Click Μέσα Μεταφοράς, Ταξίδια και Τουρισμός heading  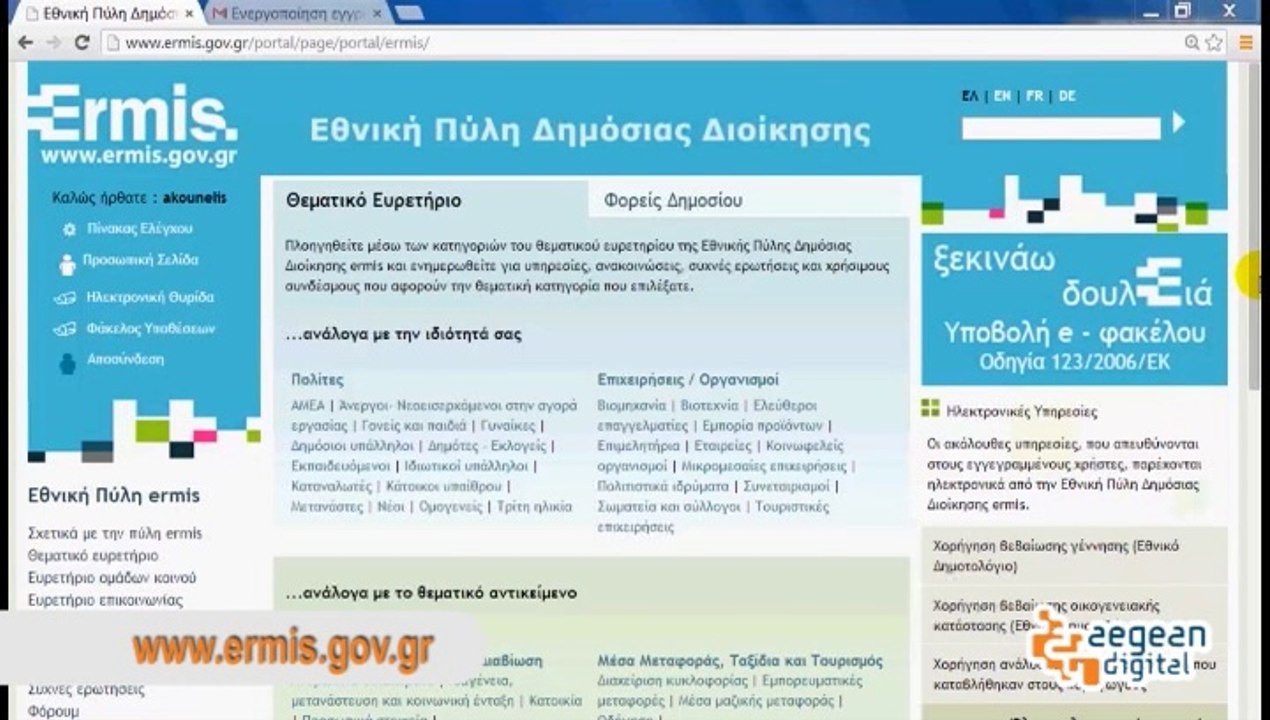point(740,661)
